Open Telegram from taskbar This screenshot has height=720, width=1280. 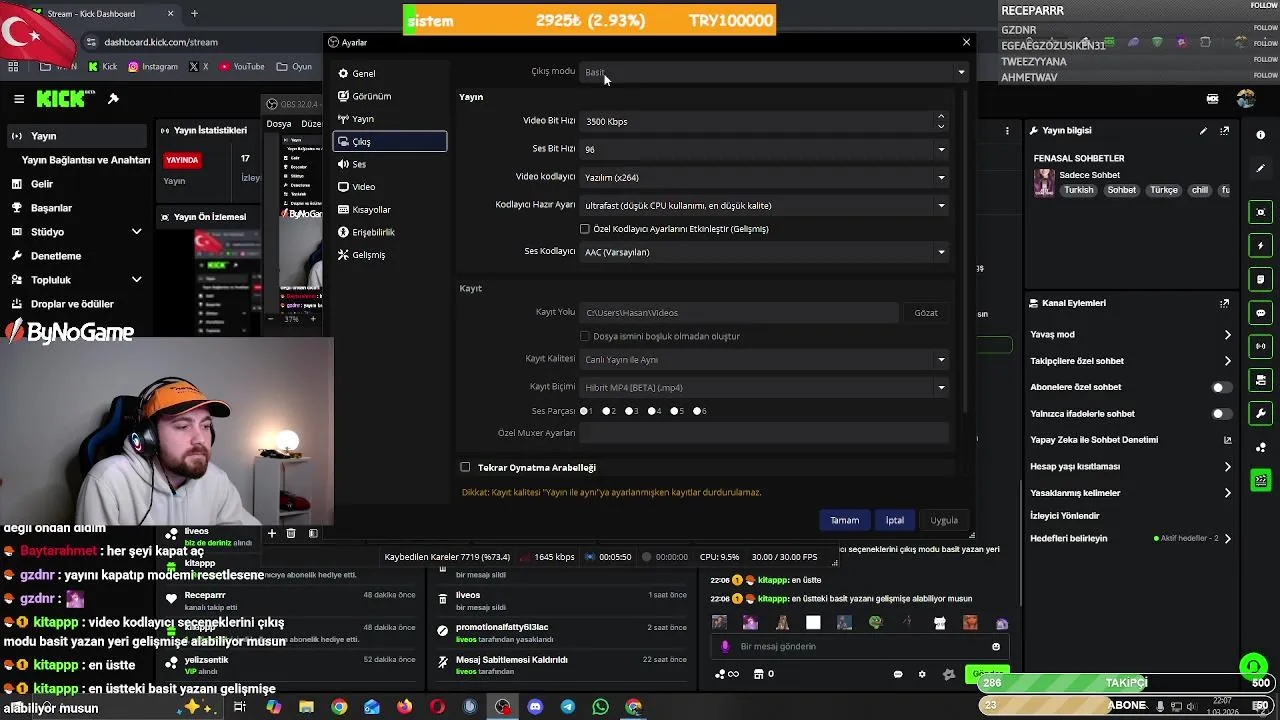568,707
